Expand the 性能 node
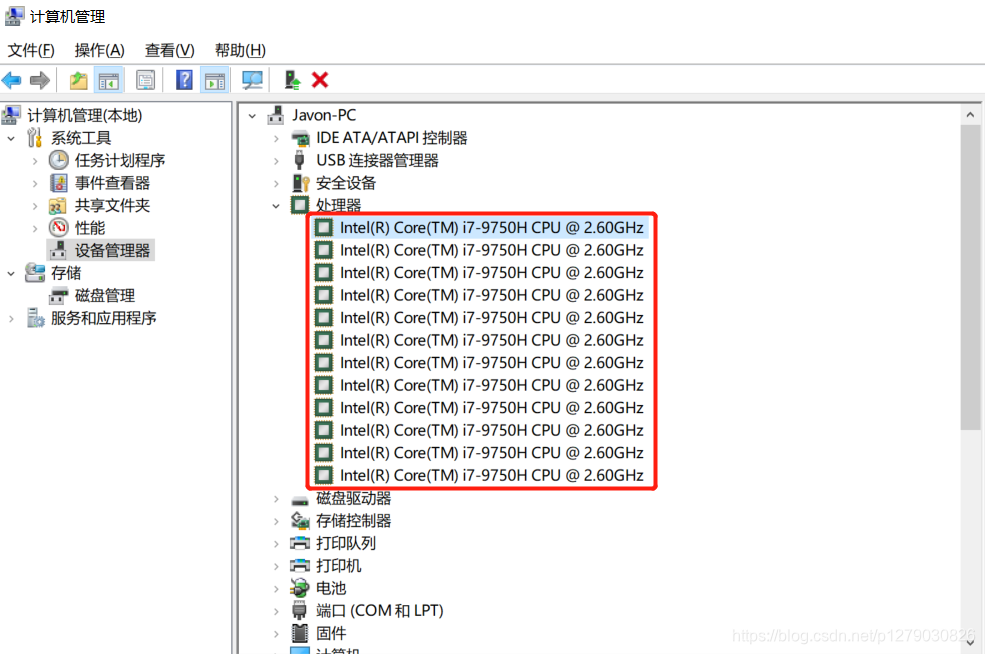The image size is (985, 654). pyautogui.click(x=35, y=228)
